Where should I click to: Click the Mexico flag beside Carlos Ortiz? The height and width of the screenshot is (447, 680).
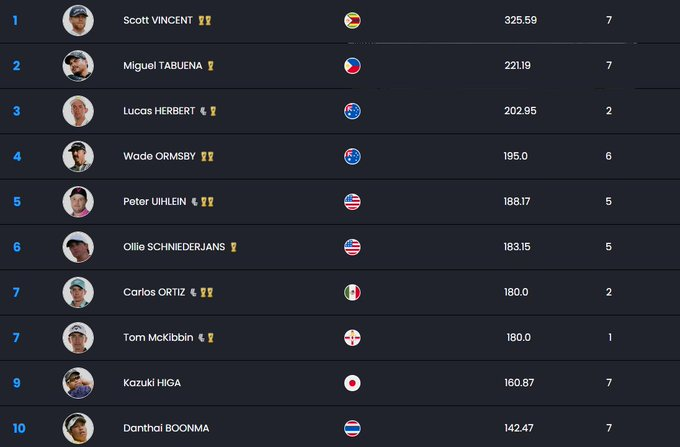[x=352, y=292]
